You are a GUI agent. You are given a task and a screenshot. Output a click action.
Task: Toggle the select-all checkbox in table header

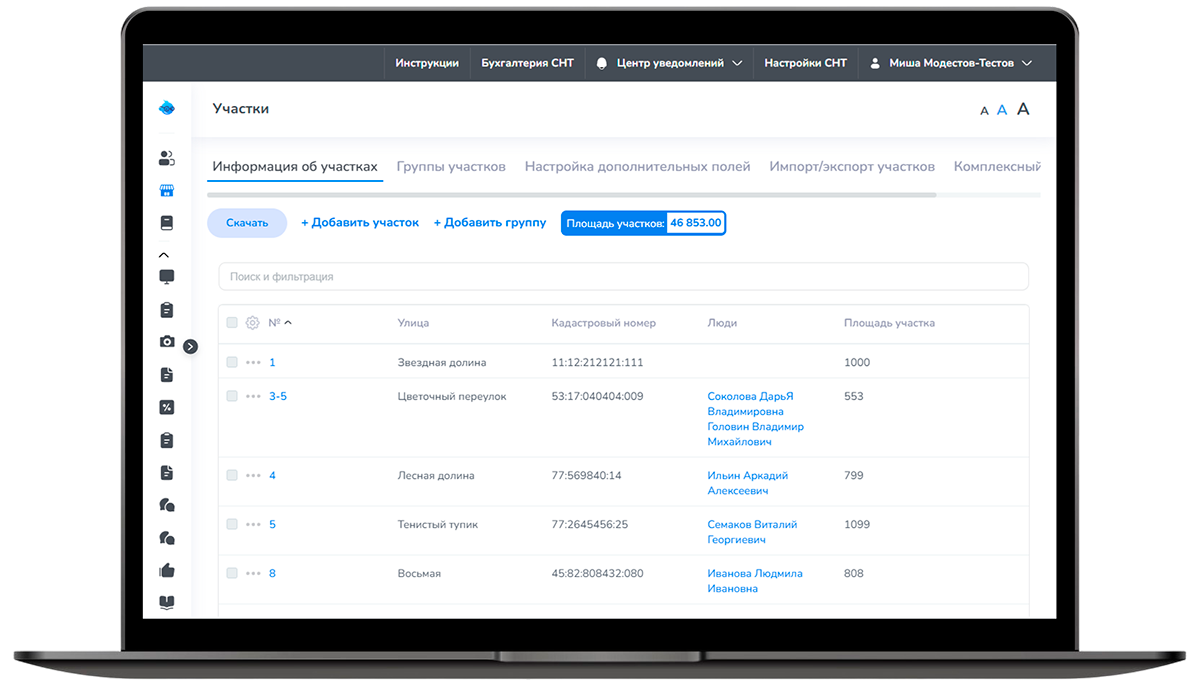(232, 323)
